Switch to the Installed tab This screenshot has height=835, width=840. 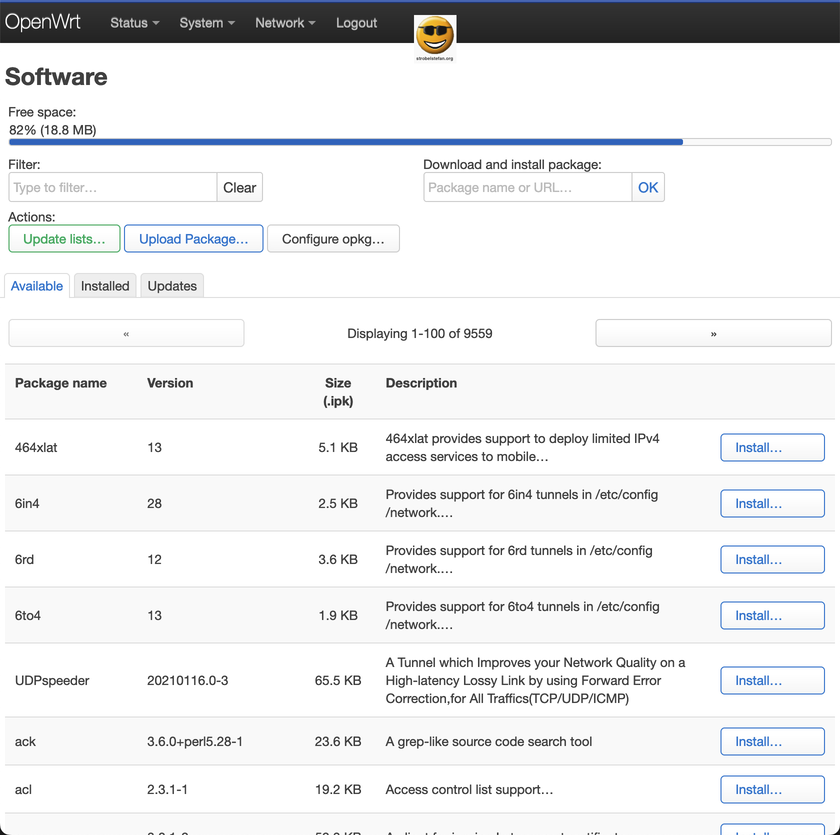click(x=105, y=286)
